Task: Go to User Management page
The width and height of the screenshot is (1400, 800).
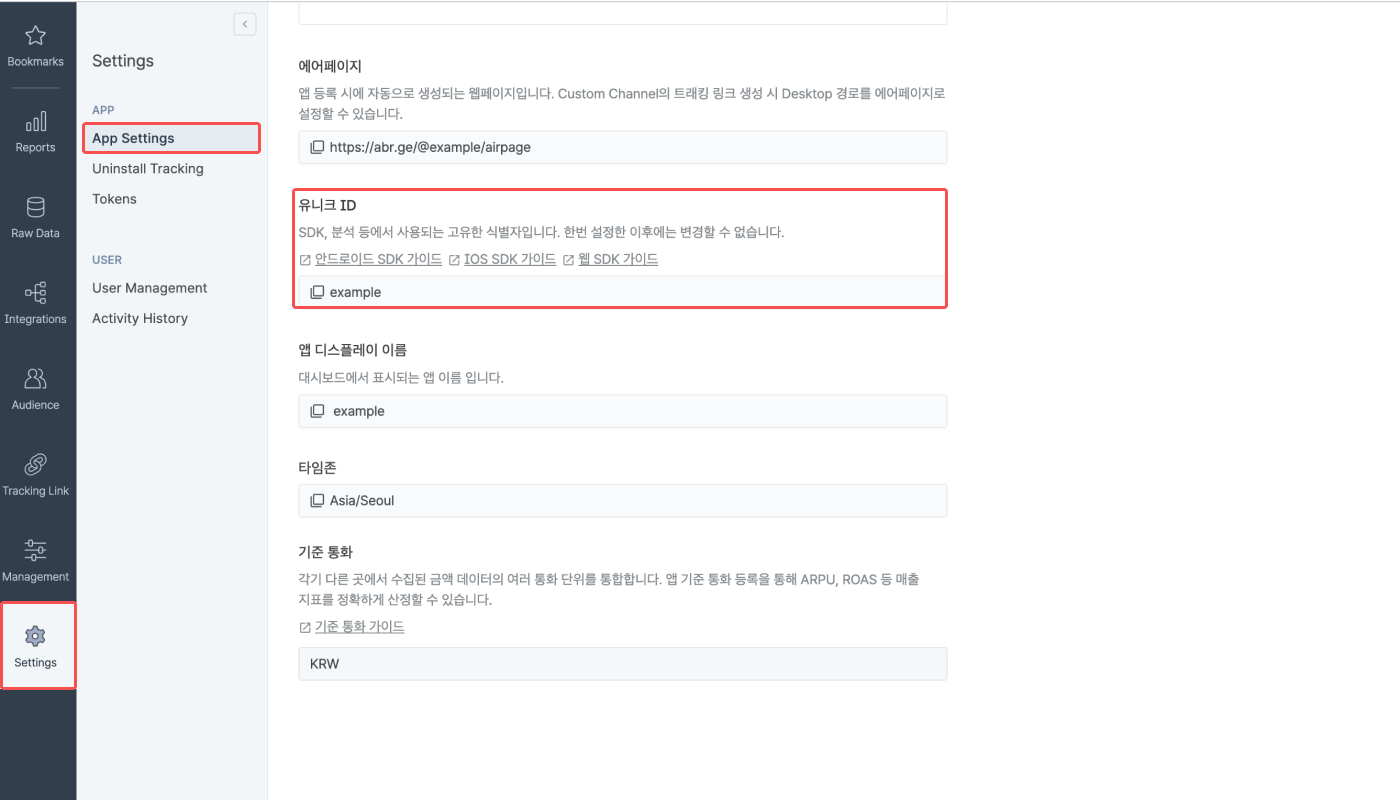Action: click(x=150, y=288)
